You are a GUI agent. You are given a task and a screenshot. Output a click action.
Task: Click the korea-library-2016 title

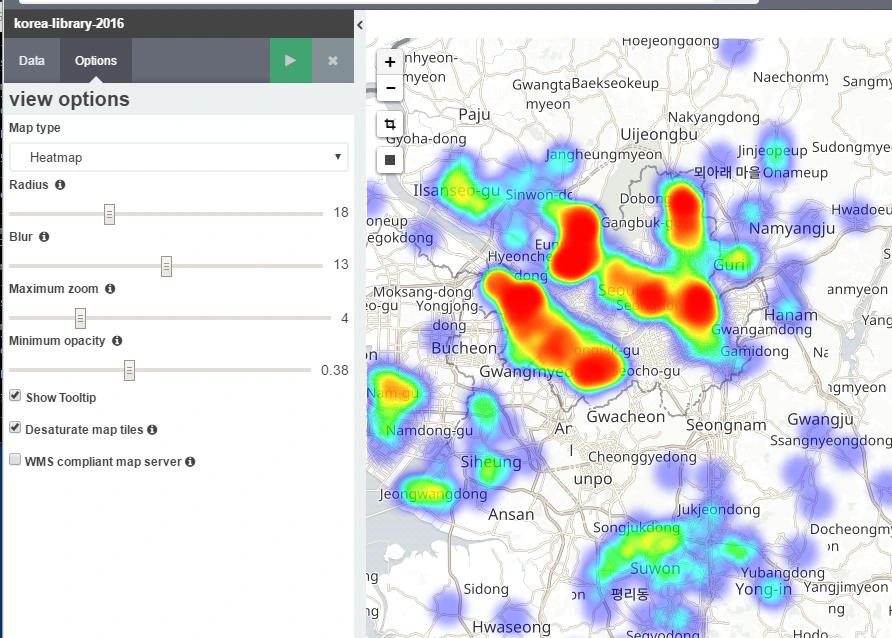(x=69, y=24)
